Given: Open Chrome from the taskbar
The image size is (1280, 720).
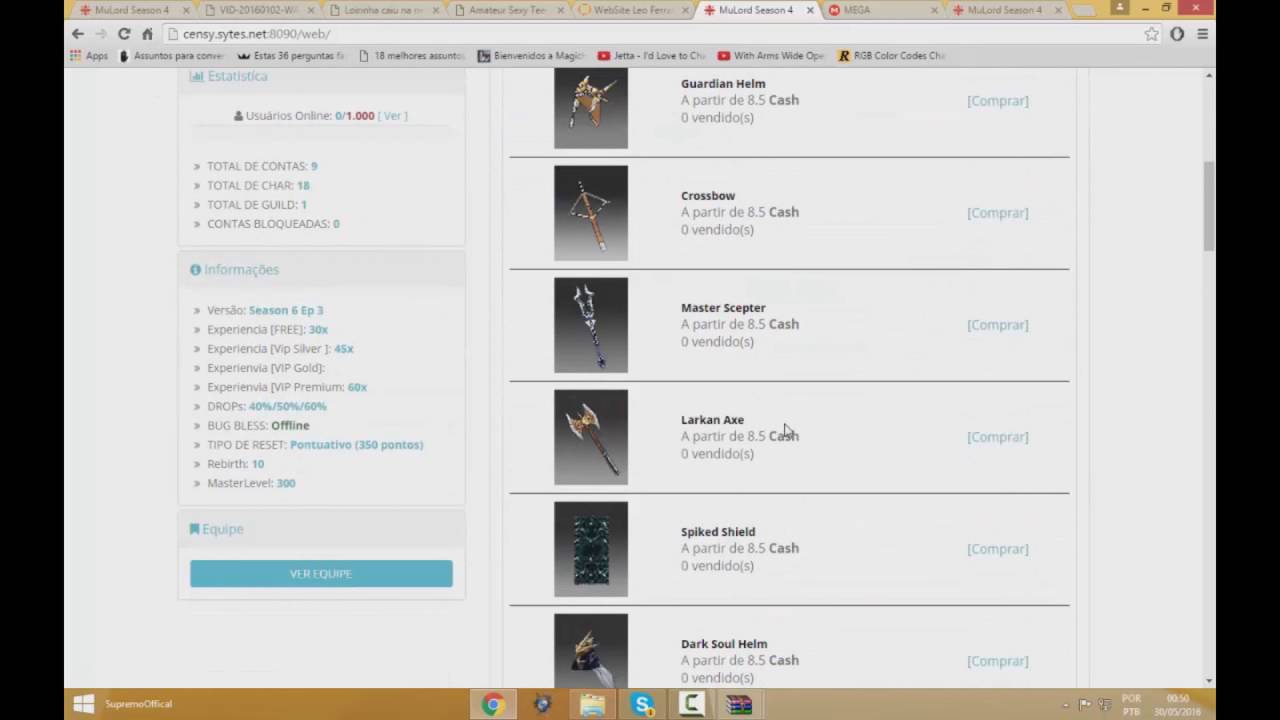Looking at the screenshot, I should point(492,704).
